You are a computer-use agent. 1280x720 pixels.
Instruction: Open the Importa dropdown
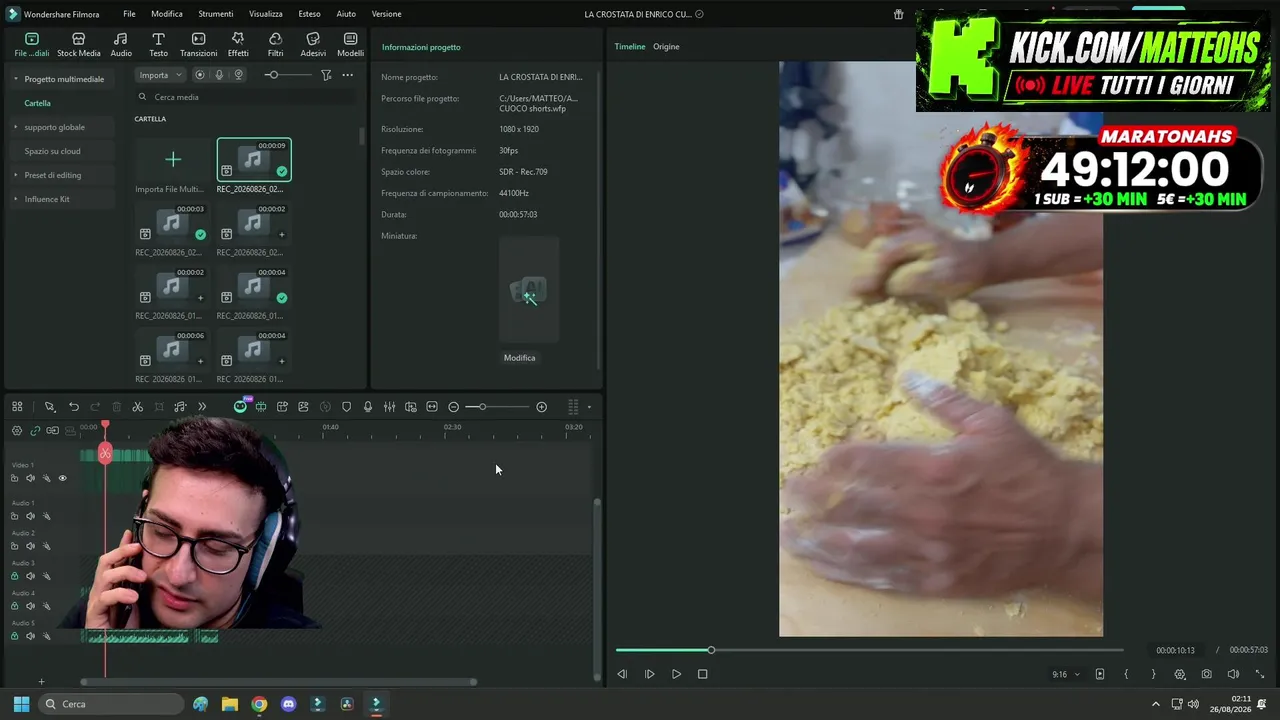coord(161,75)
